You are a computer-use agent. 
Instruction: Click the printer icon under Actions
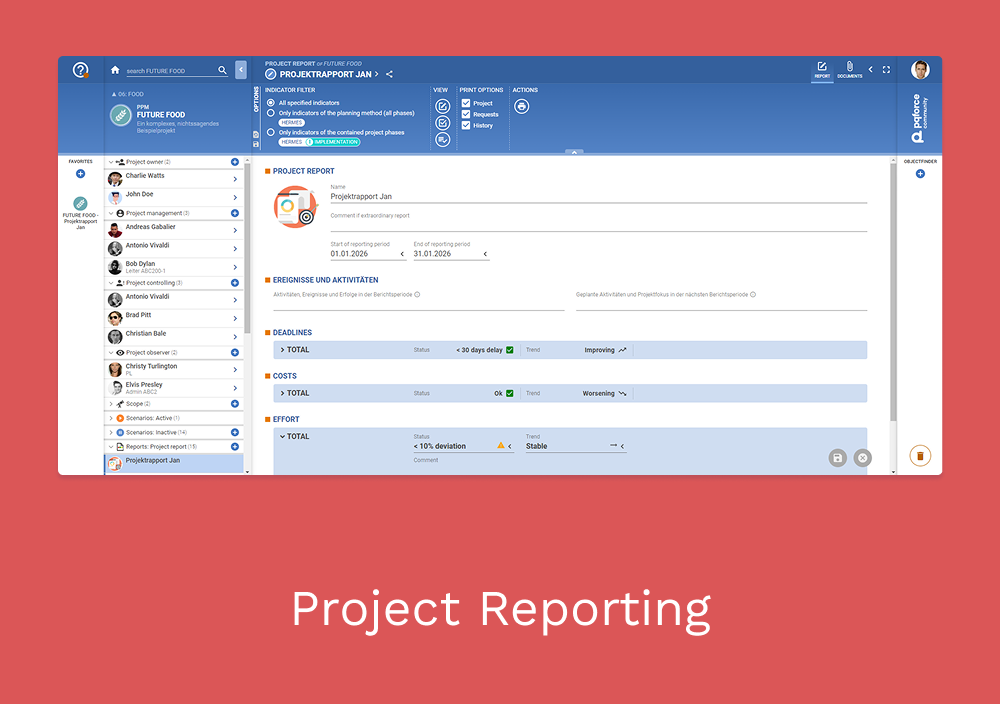coord(521,106)
